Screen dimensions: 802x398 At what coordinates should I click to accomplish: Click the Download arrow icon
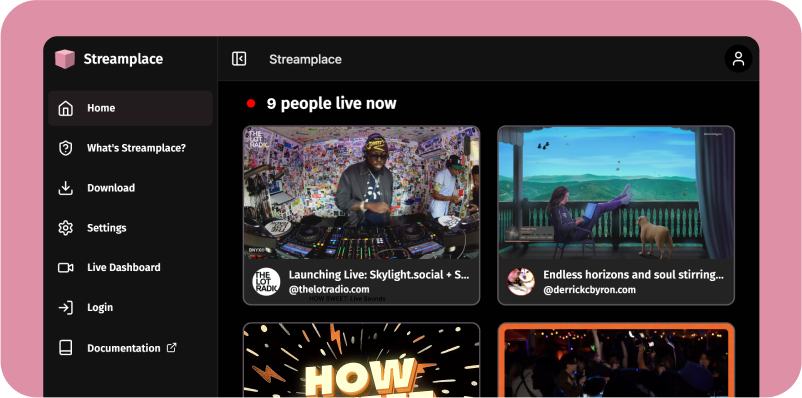tap(65, 188)
